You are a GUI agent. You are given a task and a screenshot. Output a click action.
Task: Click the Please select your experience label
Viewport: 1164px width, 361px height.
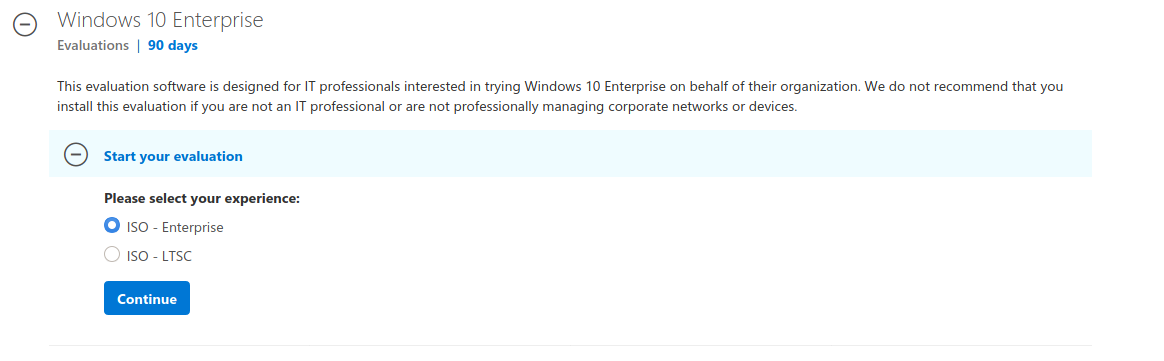click(x=202, y=198)
